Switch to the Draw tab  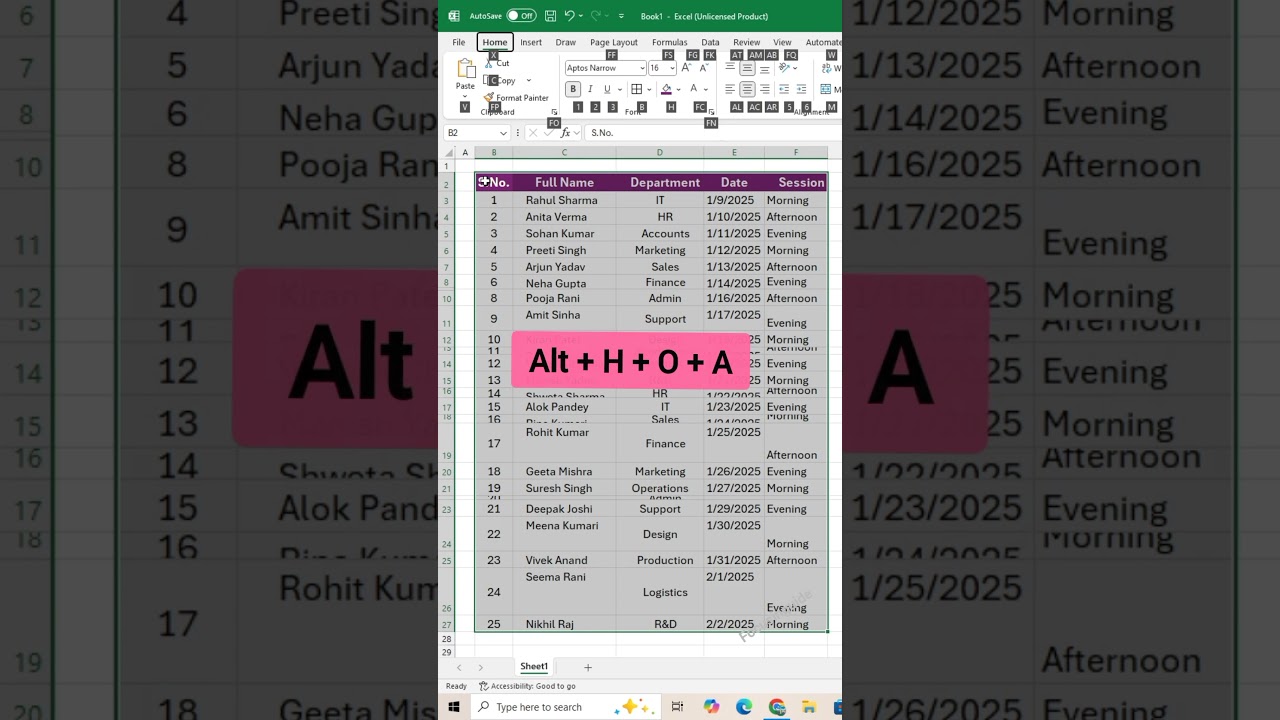(566, 42)
